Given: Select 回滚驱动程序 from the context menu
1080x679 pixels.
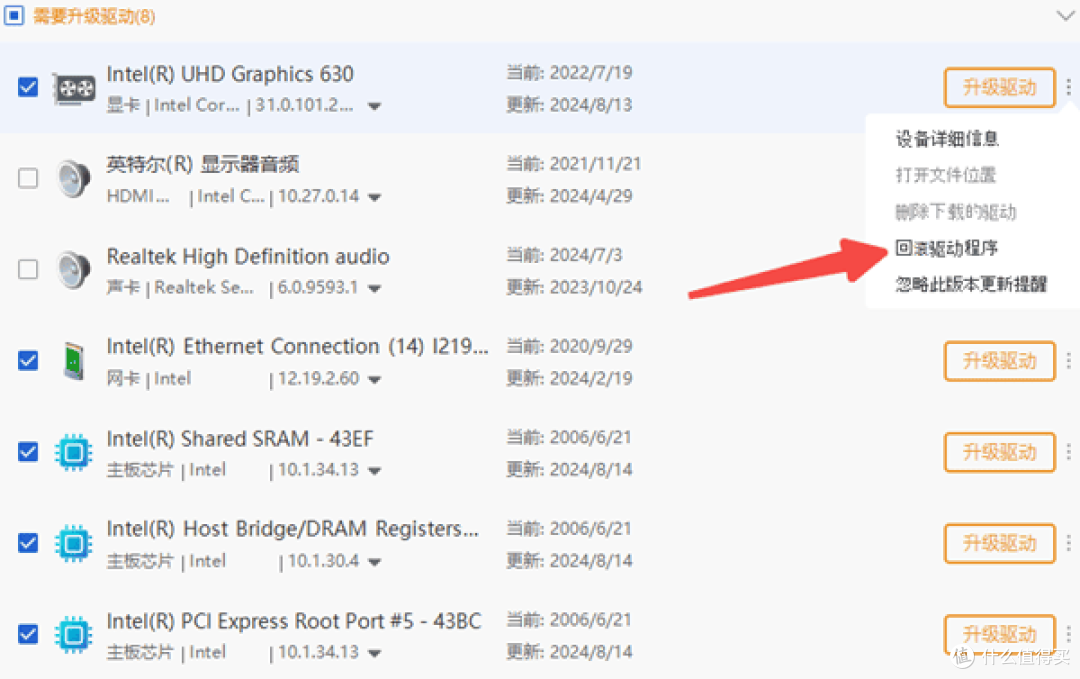Looking at the screenshot, I should pyautogui.click(x=946, y=248).
